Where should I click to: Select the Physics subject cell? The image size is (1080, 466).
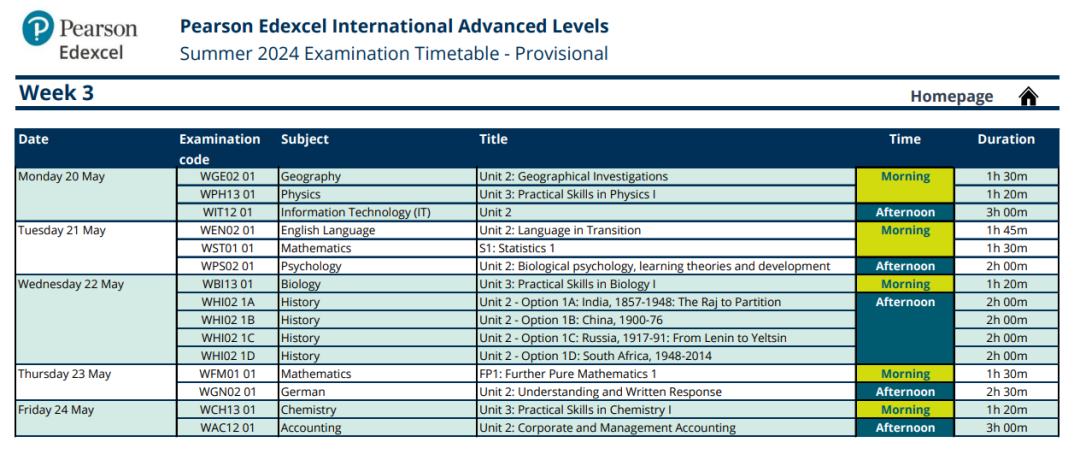(x=377, y=194)
